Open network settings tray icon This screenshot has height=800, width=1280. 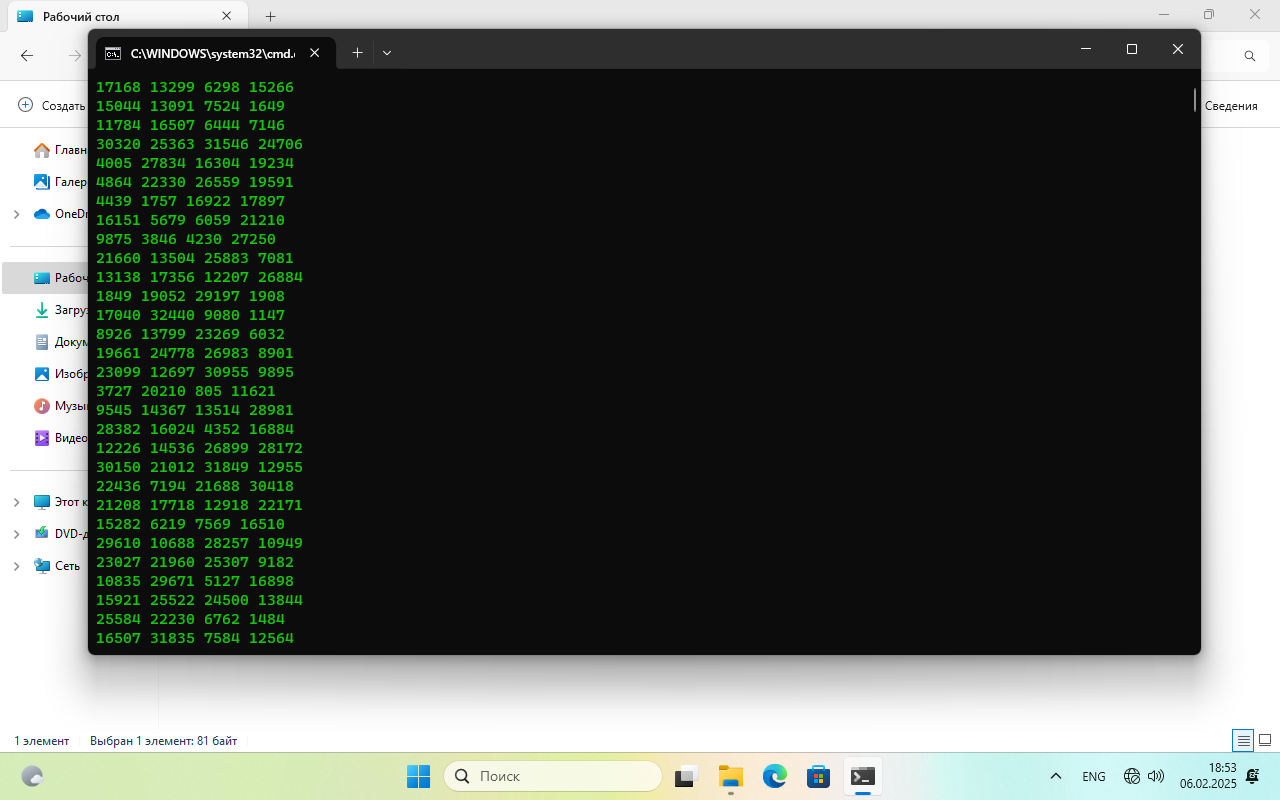(x=1132, y=776)
